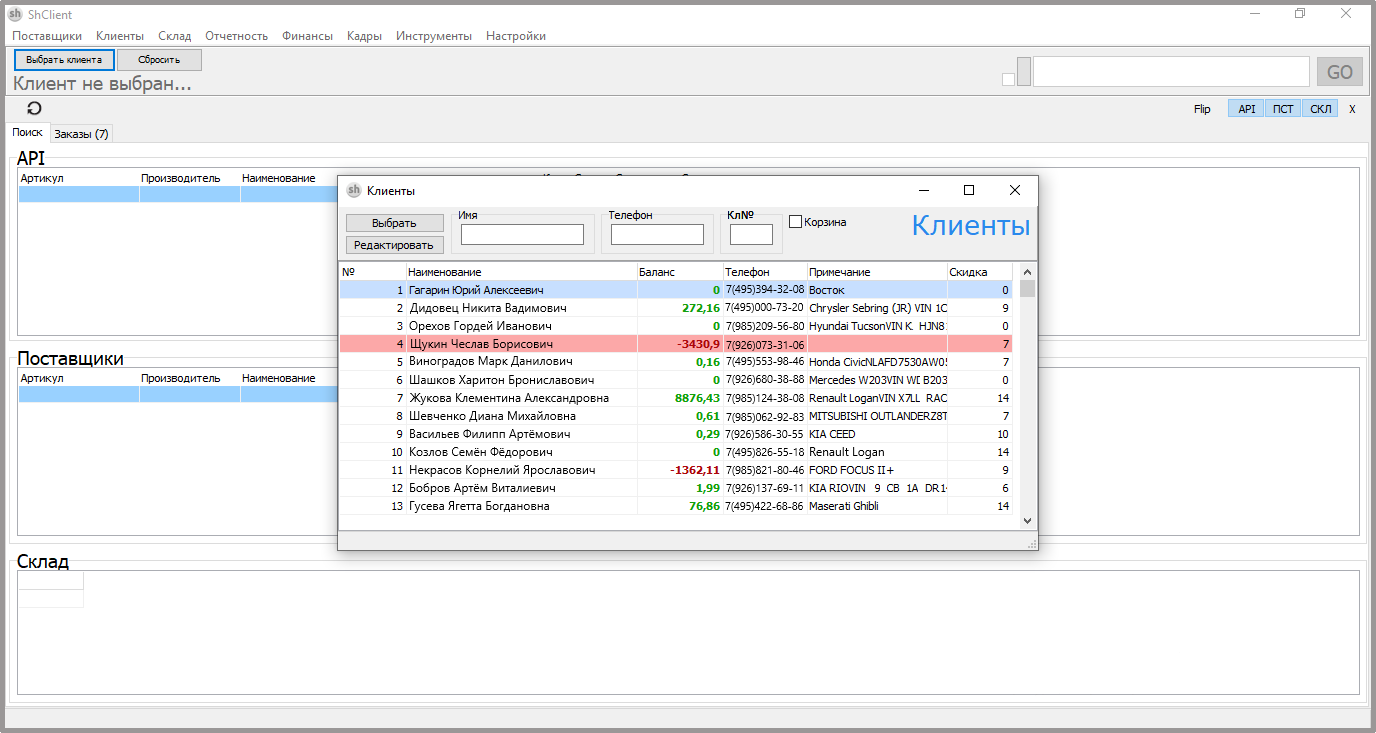The height and width of the screenshot is (733, 1376).
Task: Select client Шевченко Диана Михайловна
Action: pos(676,416)
